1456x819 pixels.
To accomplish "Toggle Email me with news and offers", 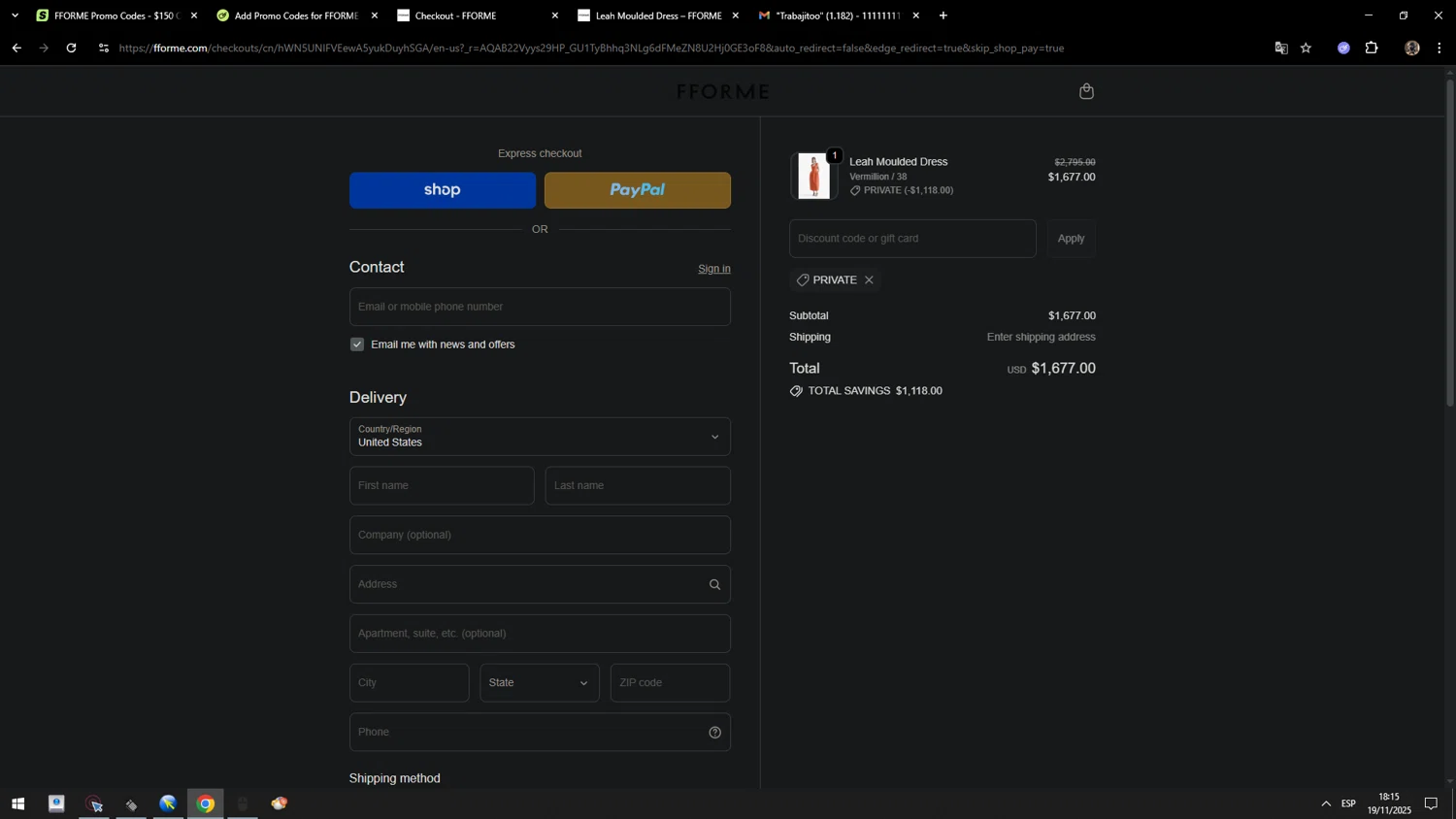I will (357, 344).
